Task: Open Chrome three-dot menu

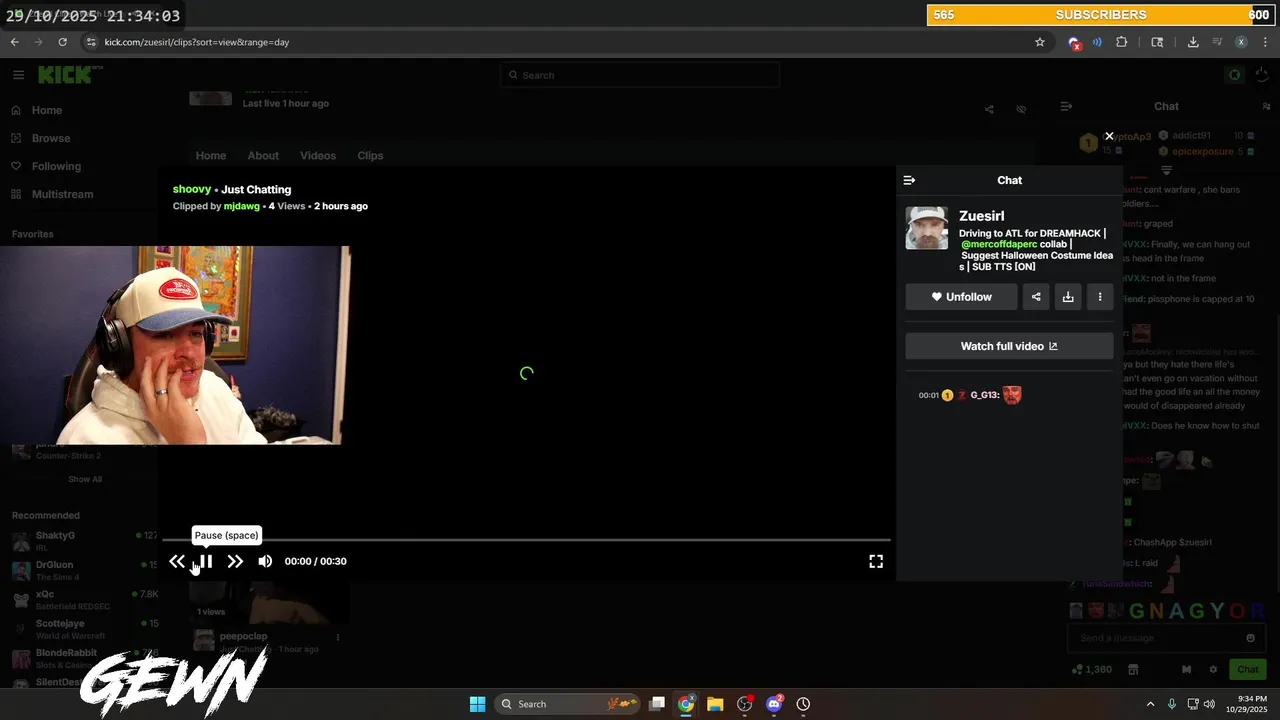Action: click(1266, 42)
